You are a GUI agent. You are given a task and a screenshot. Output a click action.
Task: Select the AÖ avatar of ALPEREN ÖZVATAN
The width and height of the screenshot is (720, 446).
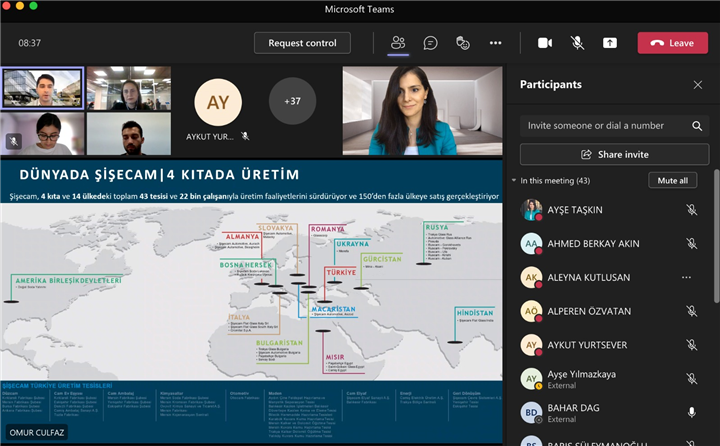531,311
